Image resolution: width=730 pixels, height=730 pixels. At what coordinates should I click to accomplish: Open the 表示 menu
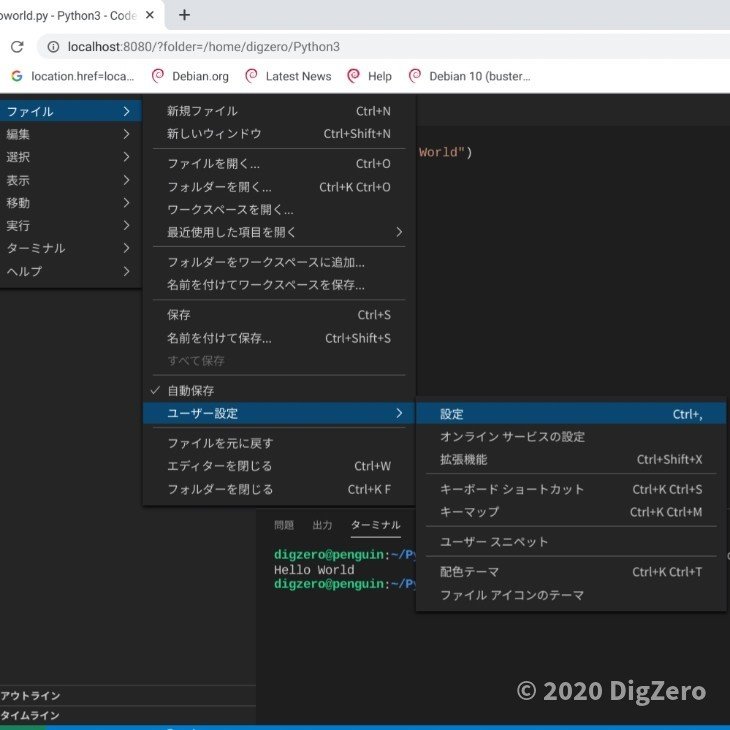click(x=70, y=180)
